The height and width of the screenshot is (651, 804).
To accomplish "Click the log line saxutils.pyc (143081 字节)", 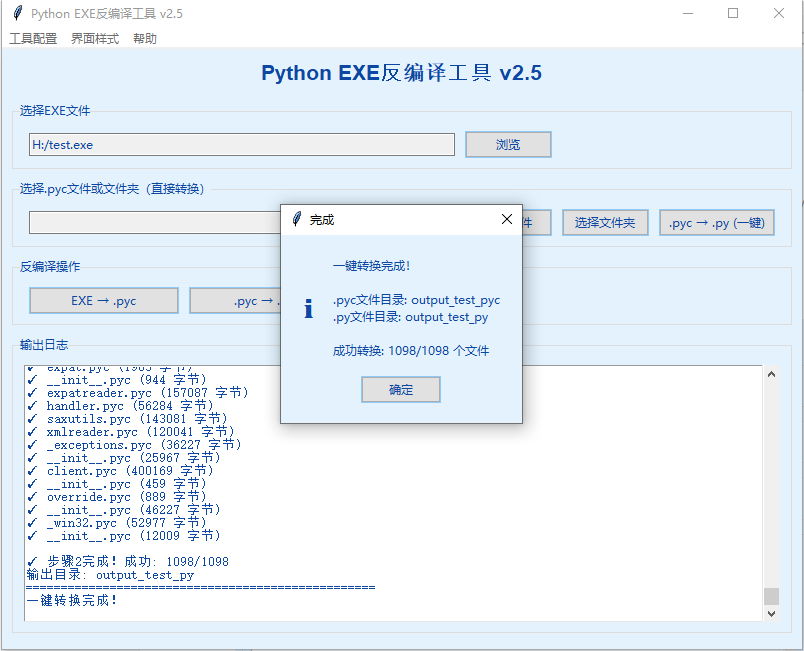I will (127, 419).
